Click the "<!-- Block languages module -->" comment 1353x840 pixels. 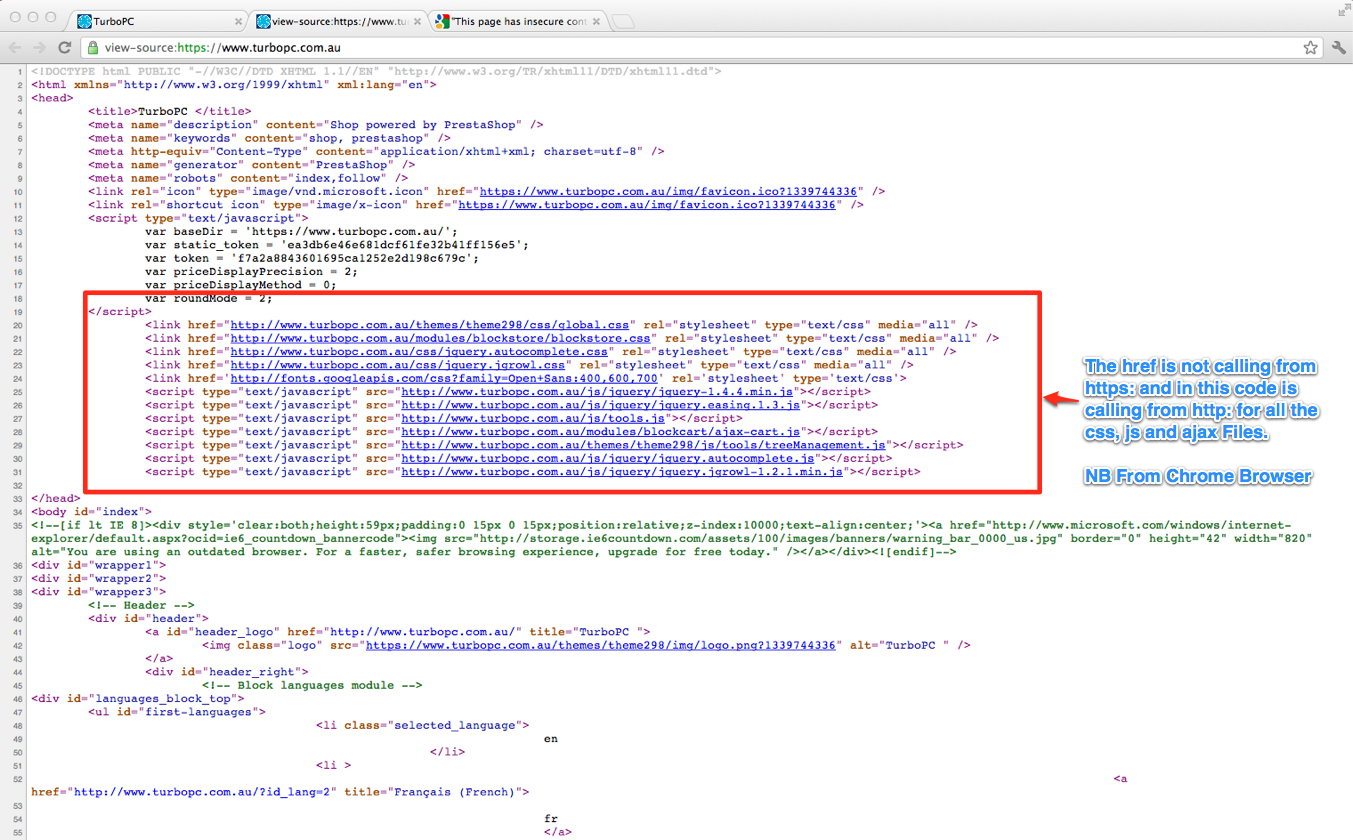pos(312,686)
